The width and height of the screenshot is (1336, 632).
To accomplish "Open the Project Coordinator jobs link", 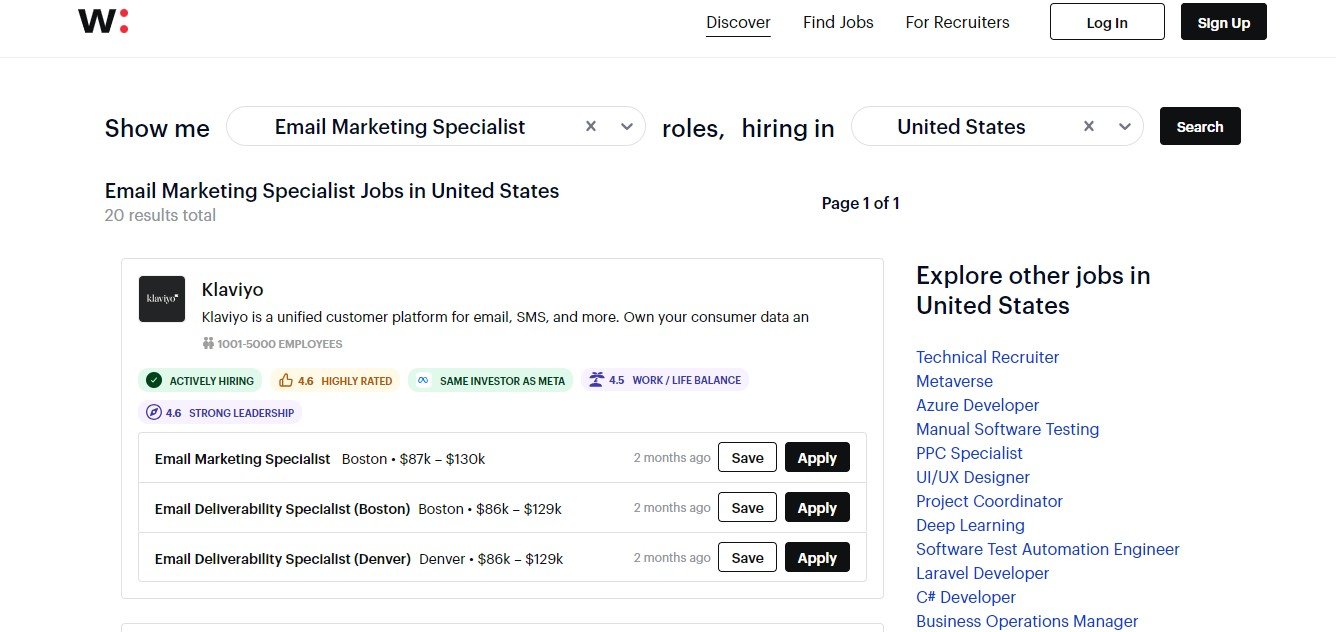I will click(989, 501).
